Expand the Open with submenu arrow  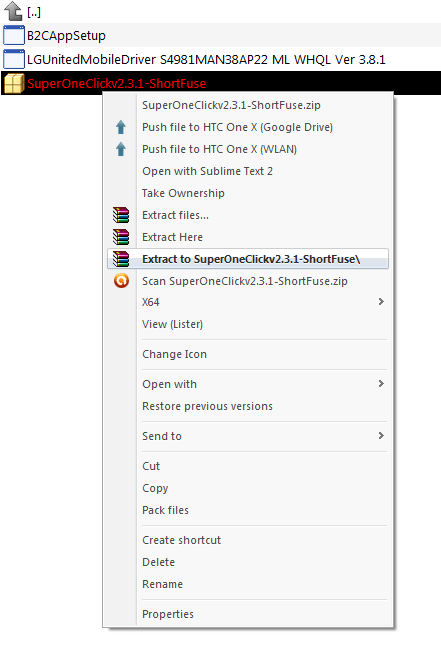click(381, 384)
